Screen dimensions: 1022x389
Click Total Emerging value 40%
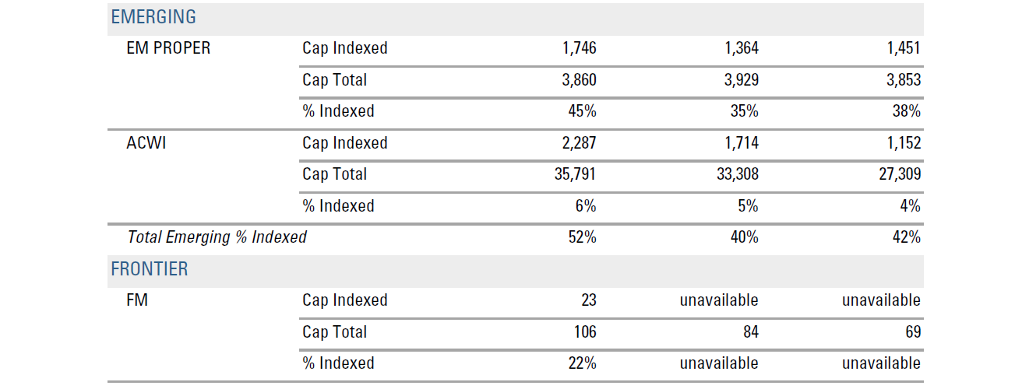tap(744, 237)
